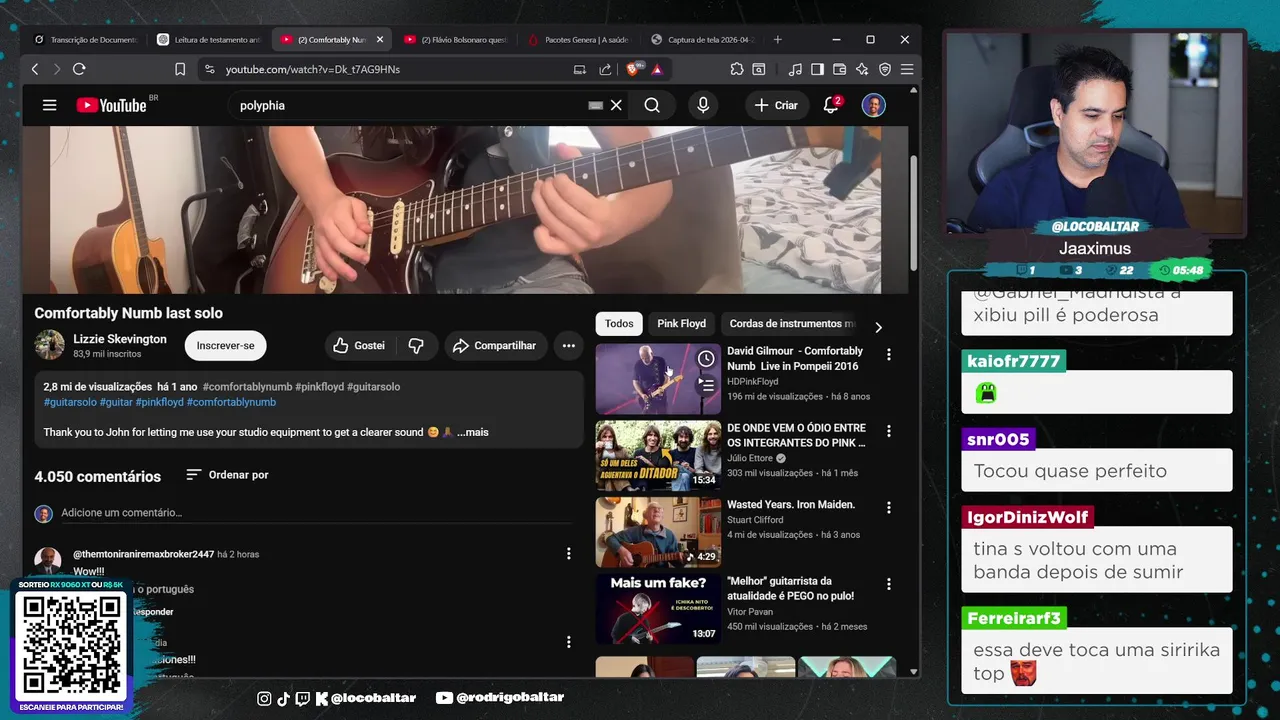The image size is (1280, 720).
Task: Open the browser main menu
Action: tap(907, 69)
